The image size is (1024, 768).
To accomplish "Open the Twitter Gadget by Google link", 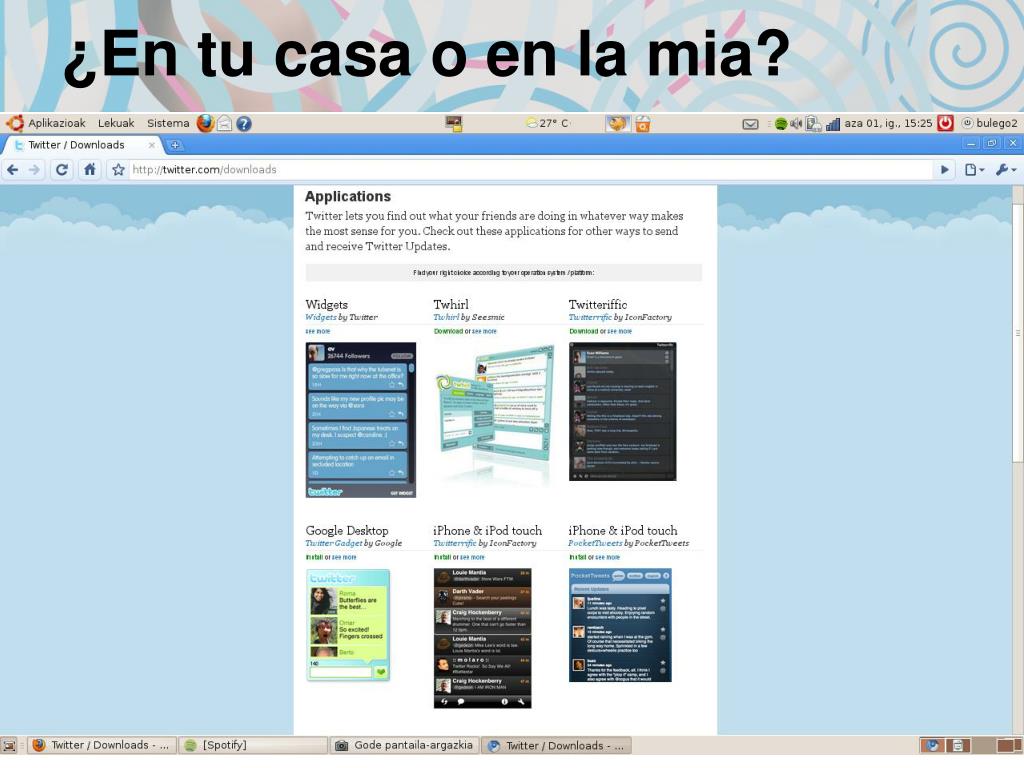I will coord(334,543).
